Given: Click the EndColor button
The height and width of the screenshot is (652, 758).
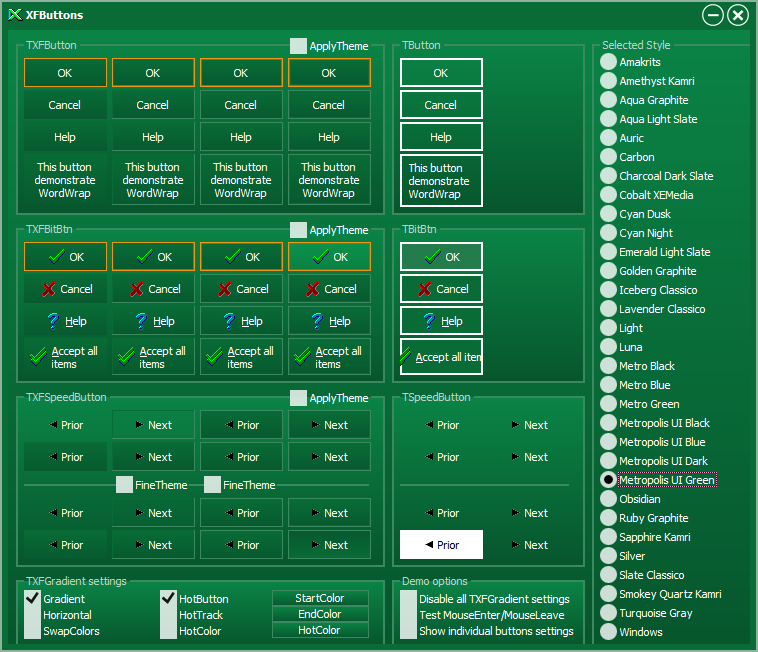Looking at the screenshot, I should pyautogui.click(x=320, y=614).
